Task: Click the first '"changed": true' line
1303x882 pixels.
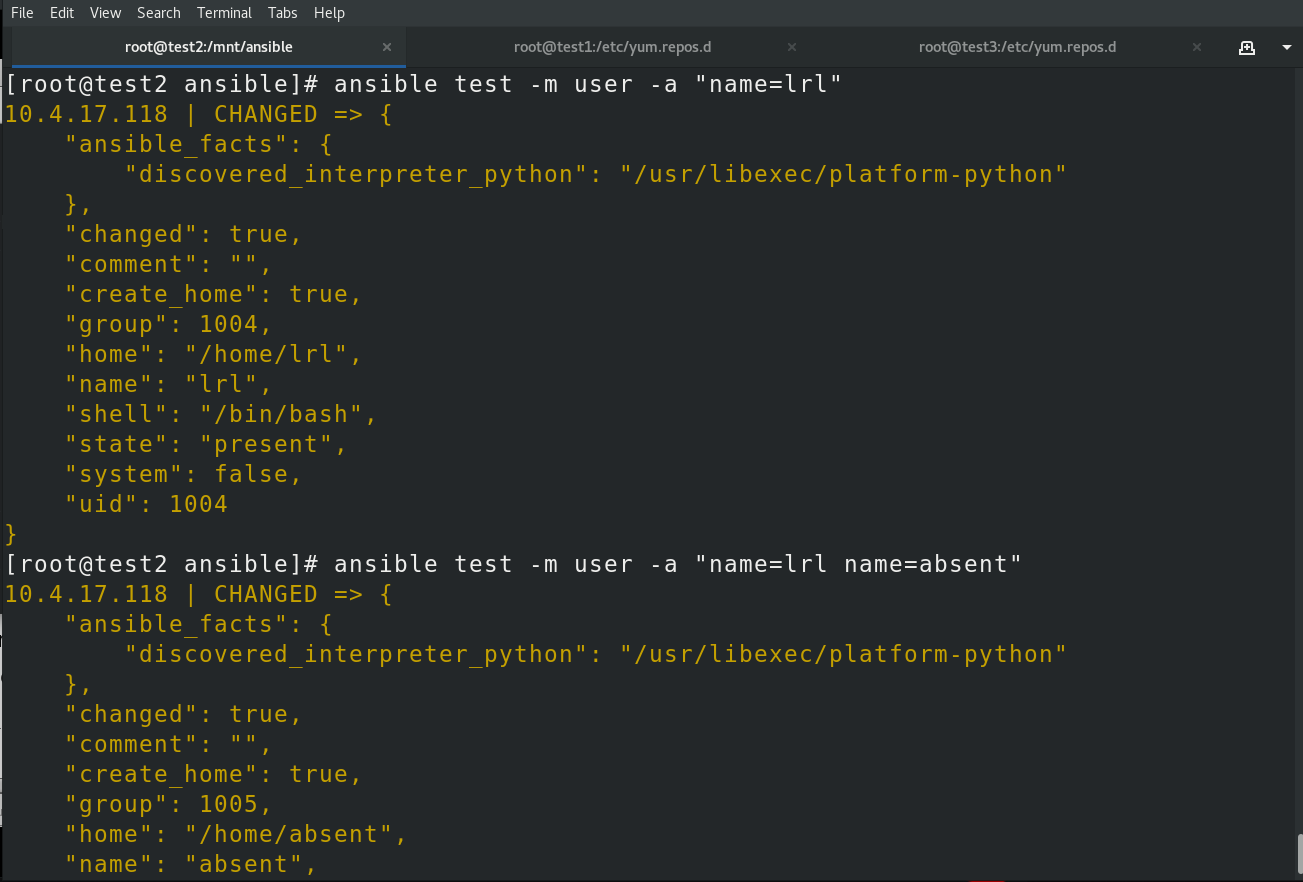Action: (x=184, y=234)
